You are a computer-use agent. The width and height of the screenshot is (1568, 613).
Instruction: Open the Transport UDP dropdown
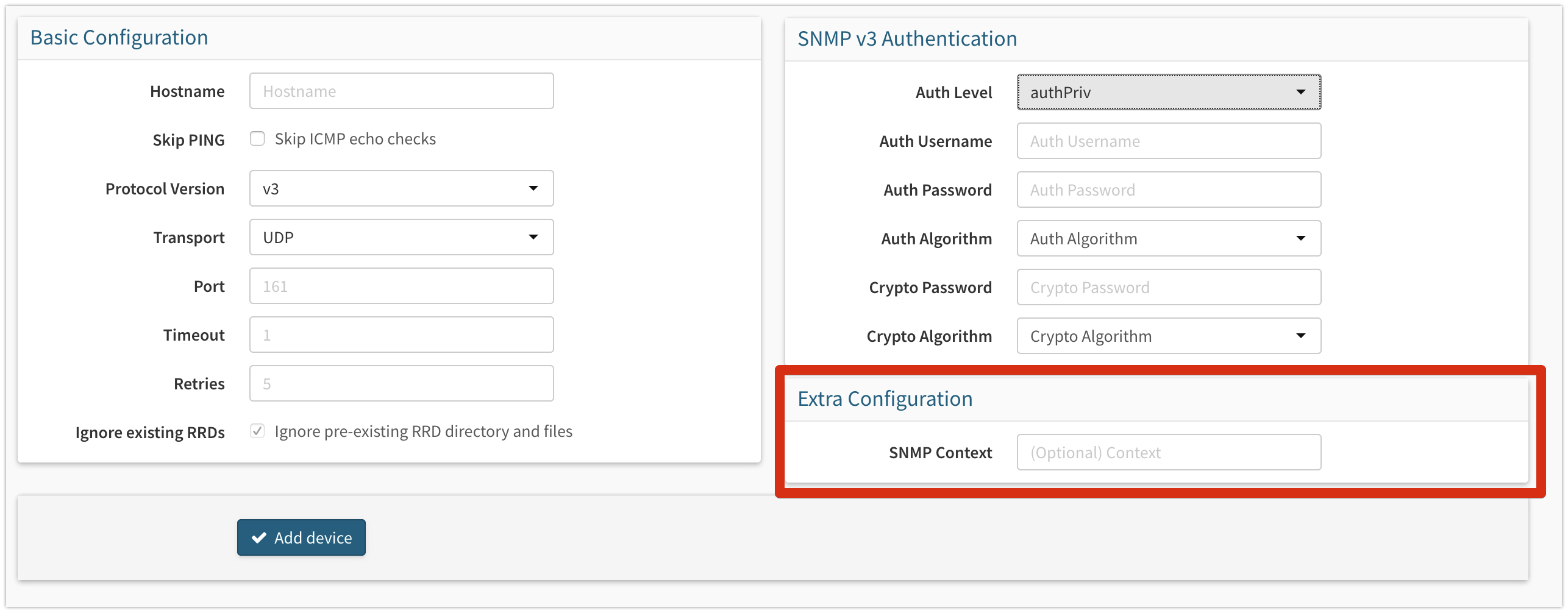click(401, 237)
